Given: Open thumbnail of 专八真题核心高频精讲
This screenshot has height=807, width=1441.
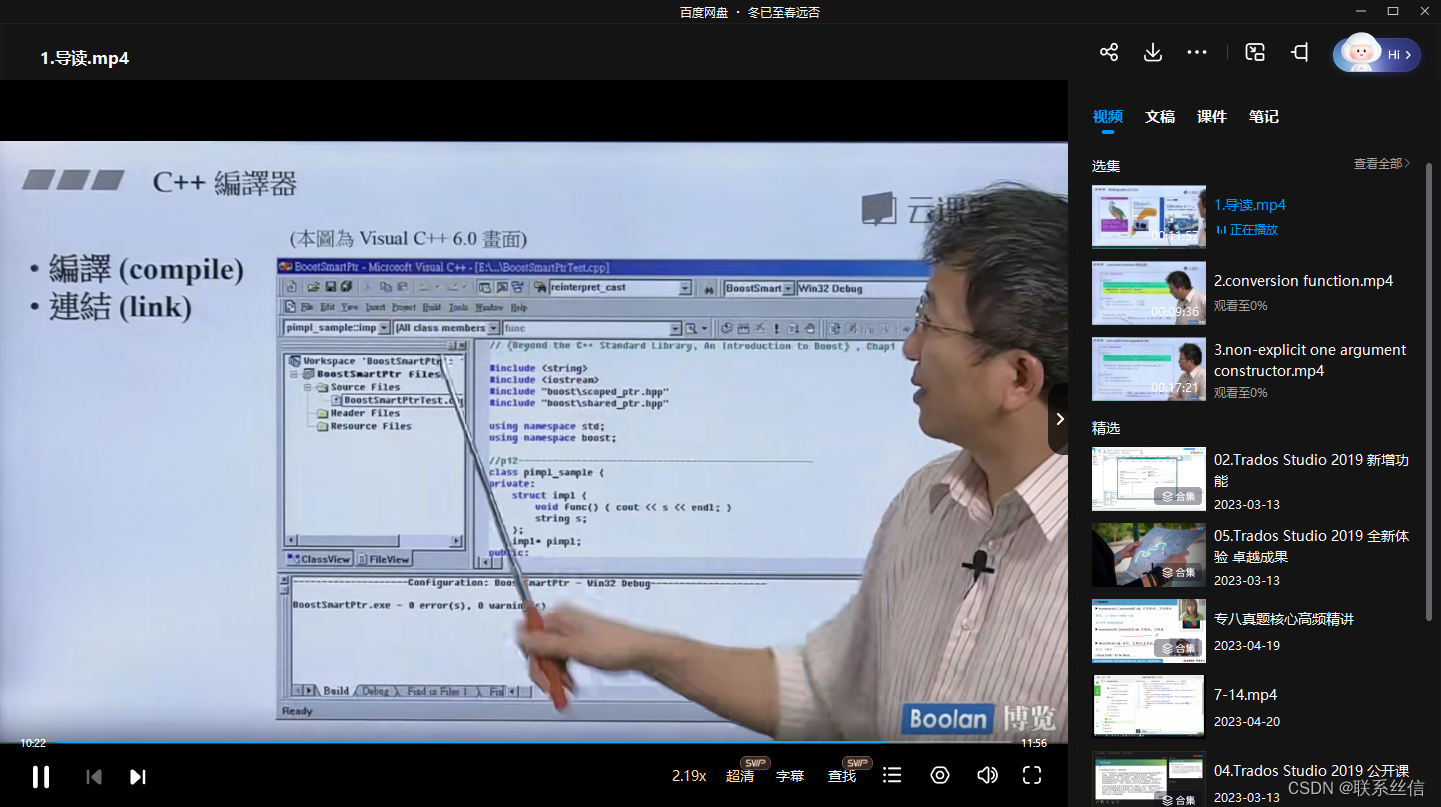Looking at the screenshot, I should (1149, 631).
